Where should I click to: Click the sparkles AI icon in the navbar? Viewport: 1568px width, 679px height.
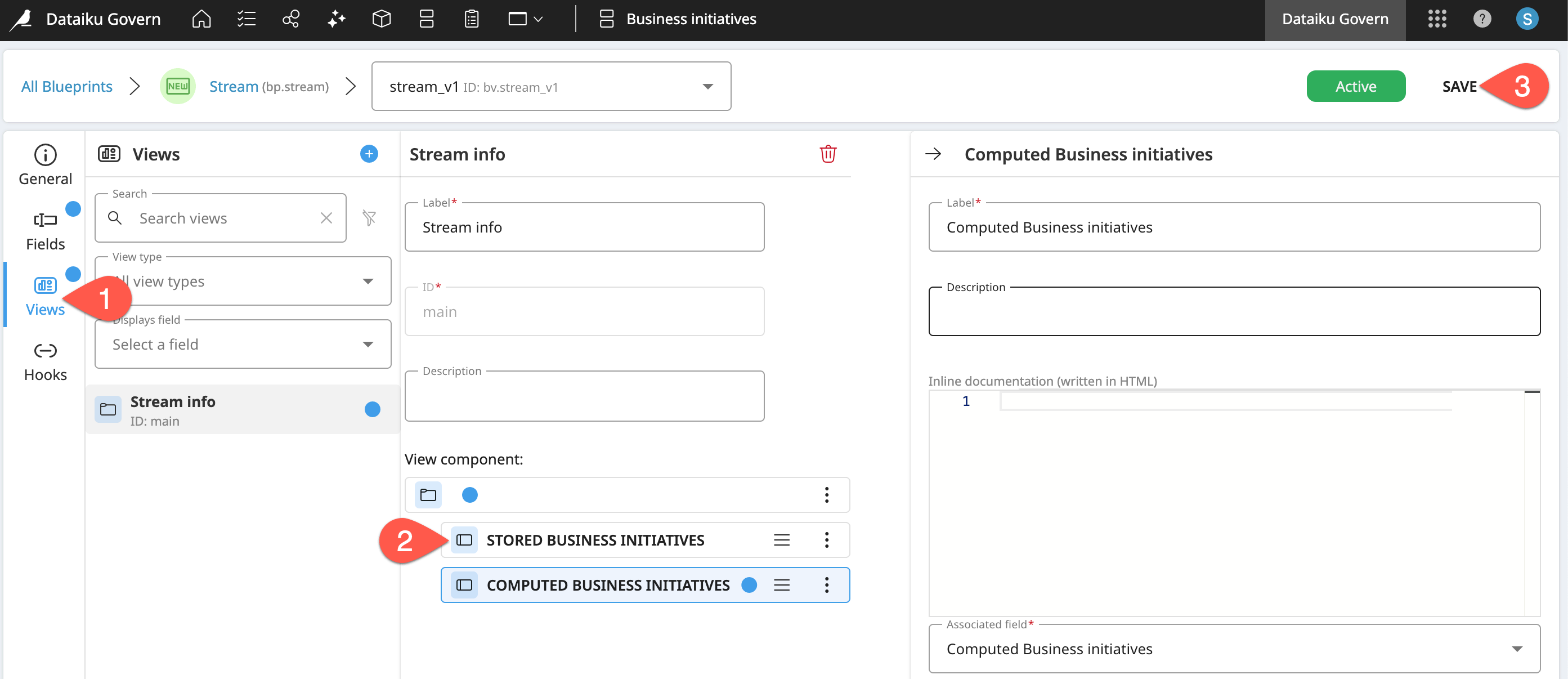pyautogui.click(x=336, y=19)
